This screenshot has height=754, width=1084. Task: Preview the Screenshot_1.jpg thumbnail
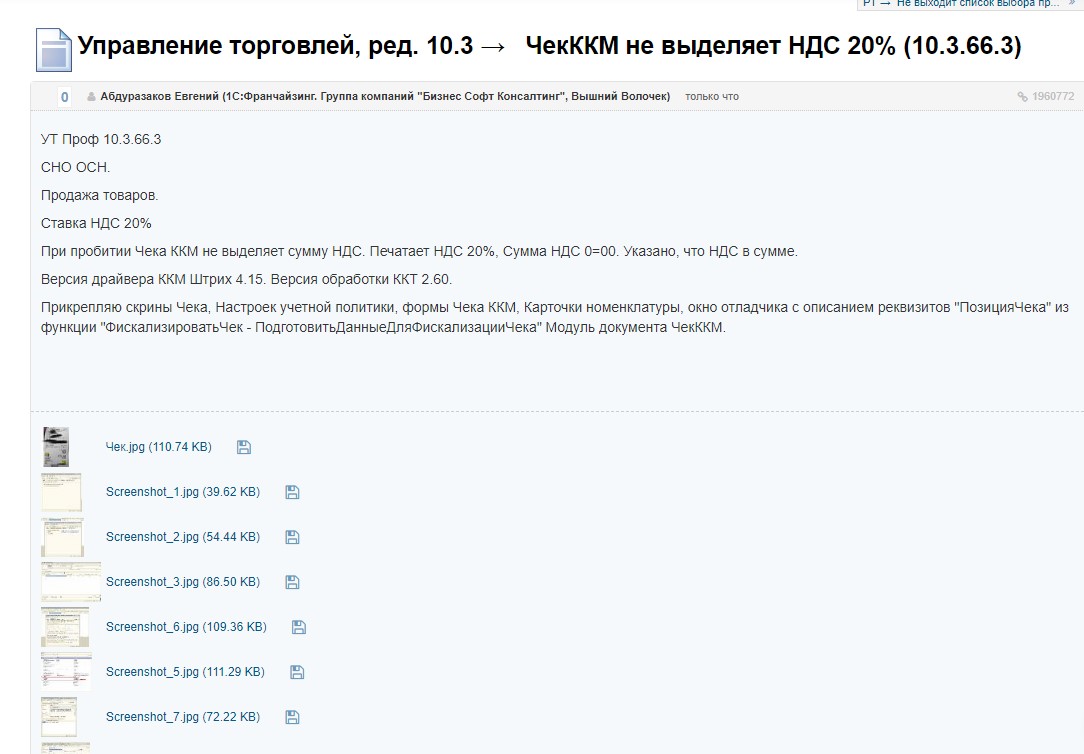(62, 492)
